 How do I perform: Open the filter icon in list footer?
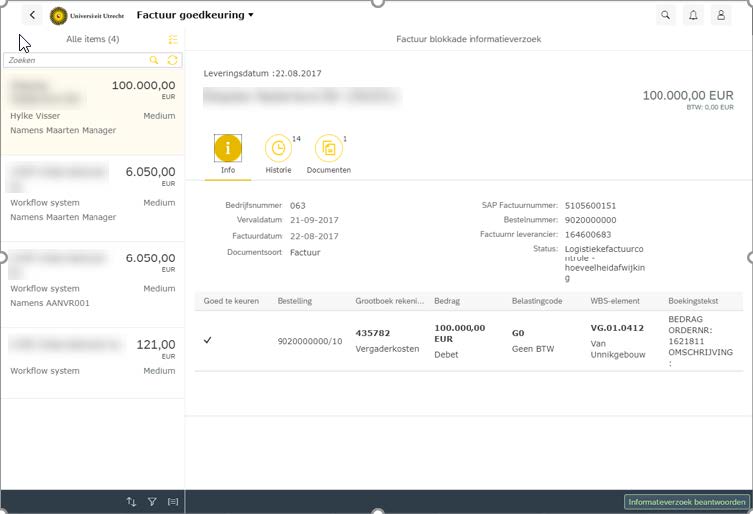point(152,502)
